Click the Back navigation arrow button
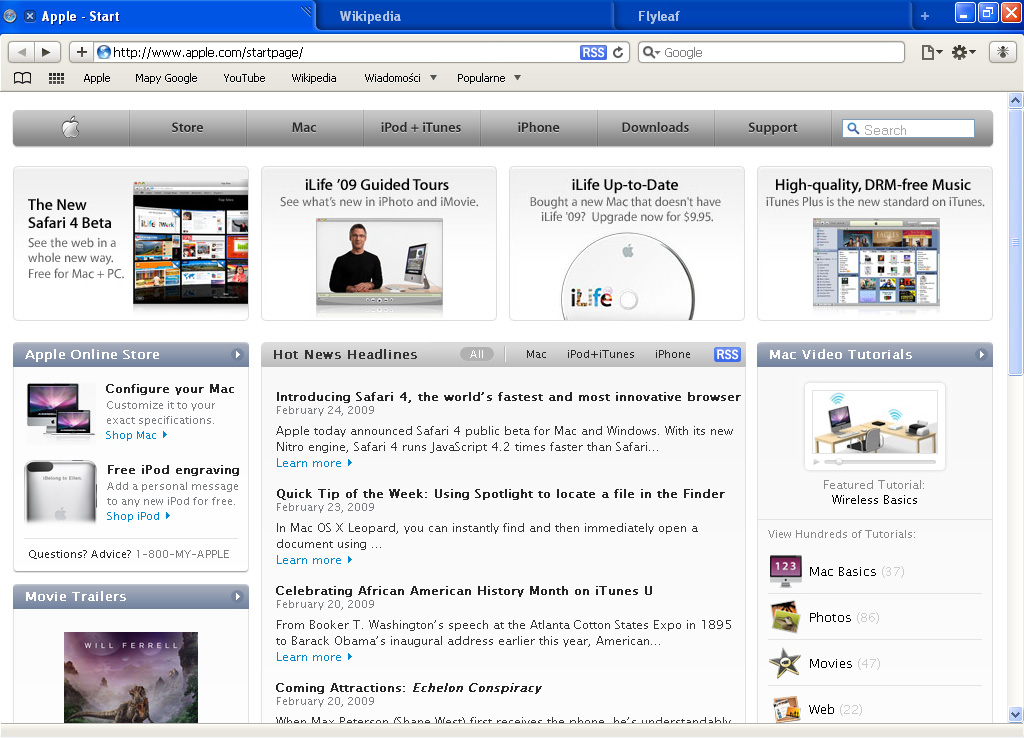This screenshot has width=1024, height=738. pos(22,52)
